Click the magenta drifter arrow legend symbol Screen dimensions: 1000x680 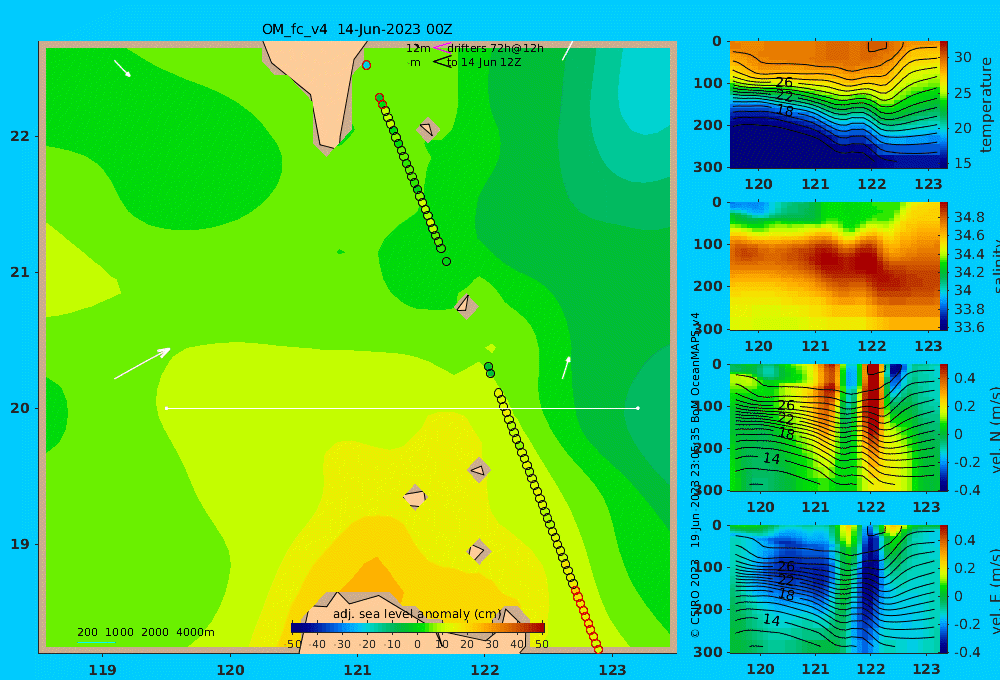[441, 48]
